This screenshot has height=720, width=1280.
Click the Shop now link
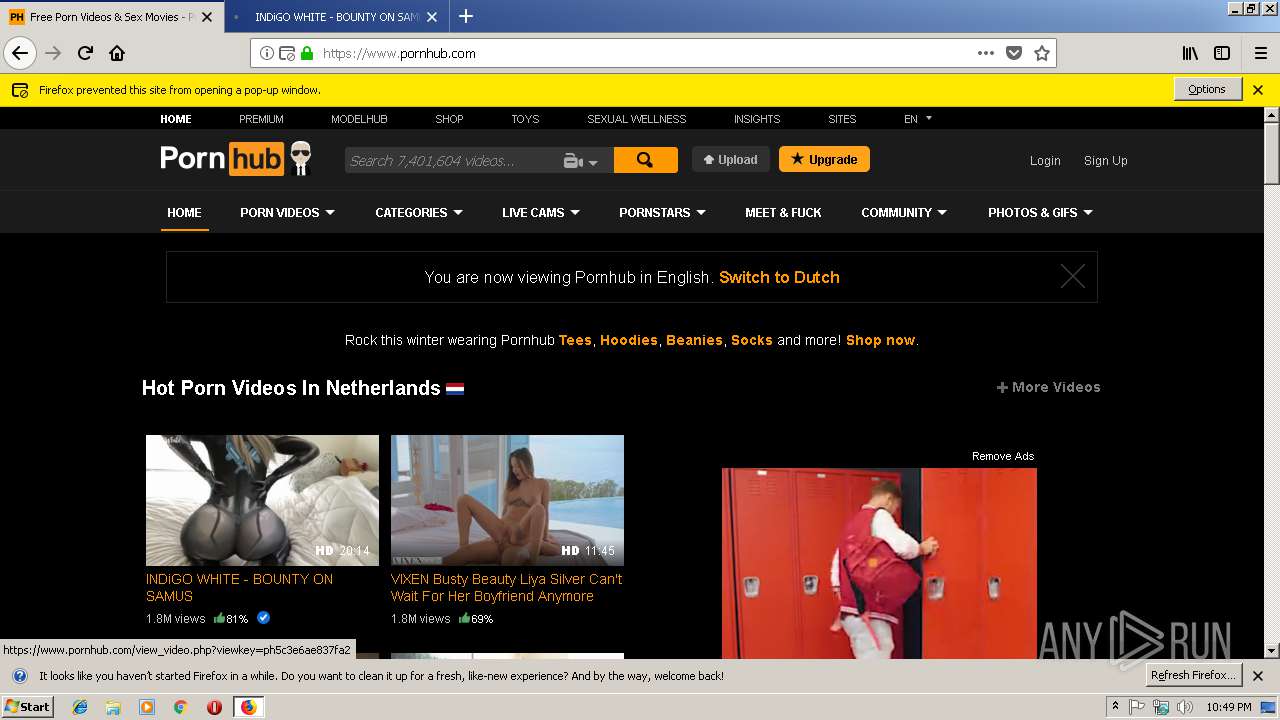click(880, 340)
